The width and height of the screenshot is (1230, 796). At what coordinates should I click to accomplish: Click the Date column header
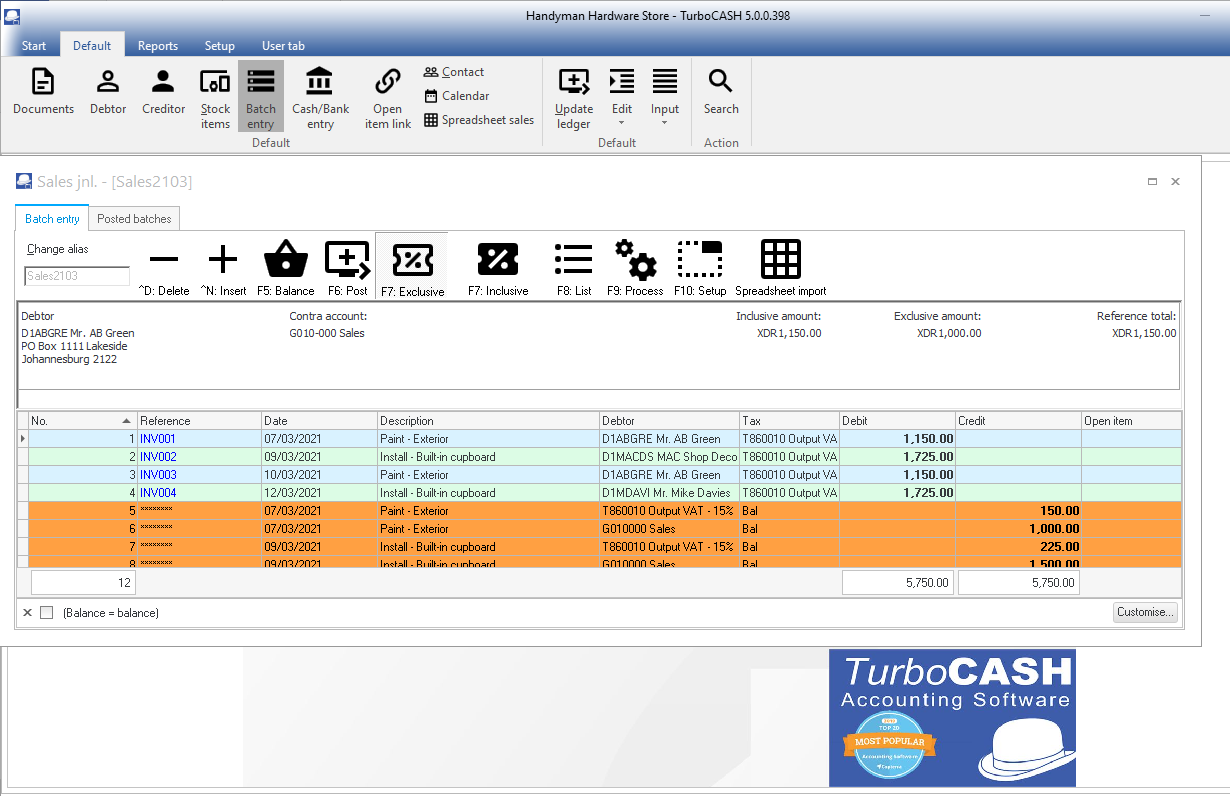pos(319,421)
